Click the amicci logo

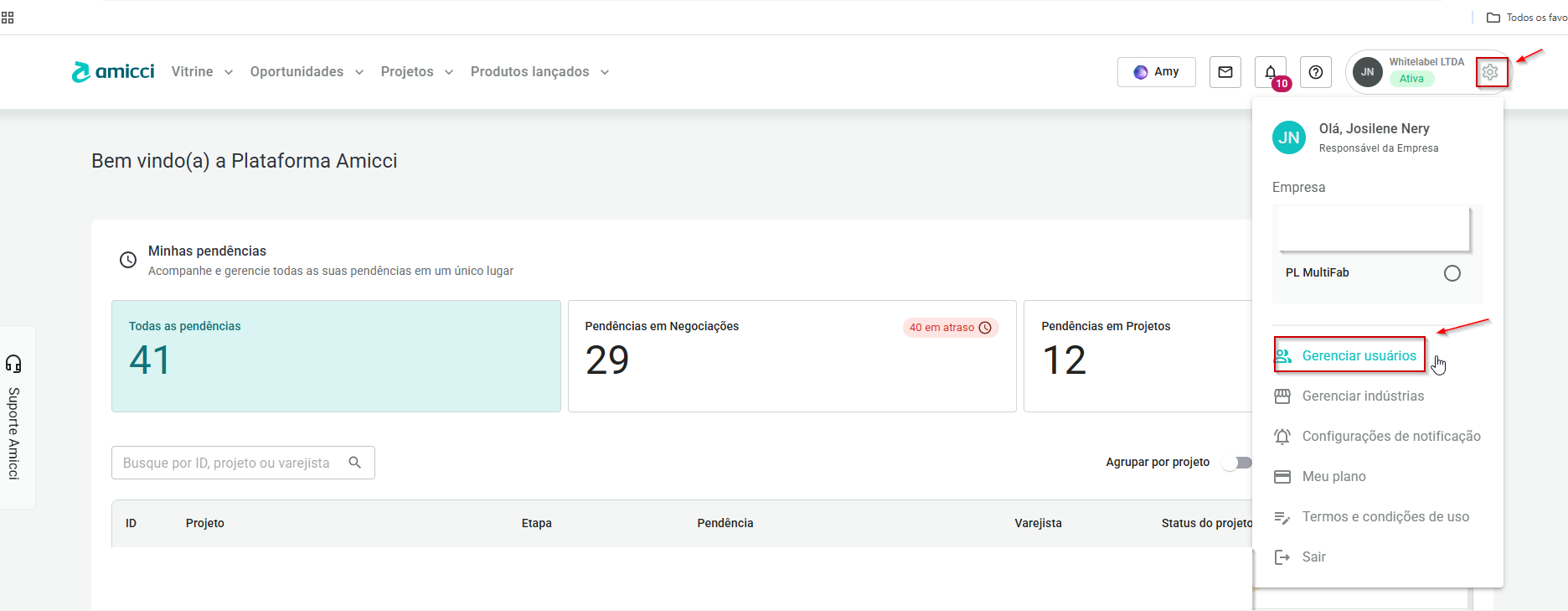coord(113,72)
